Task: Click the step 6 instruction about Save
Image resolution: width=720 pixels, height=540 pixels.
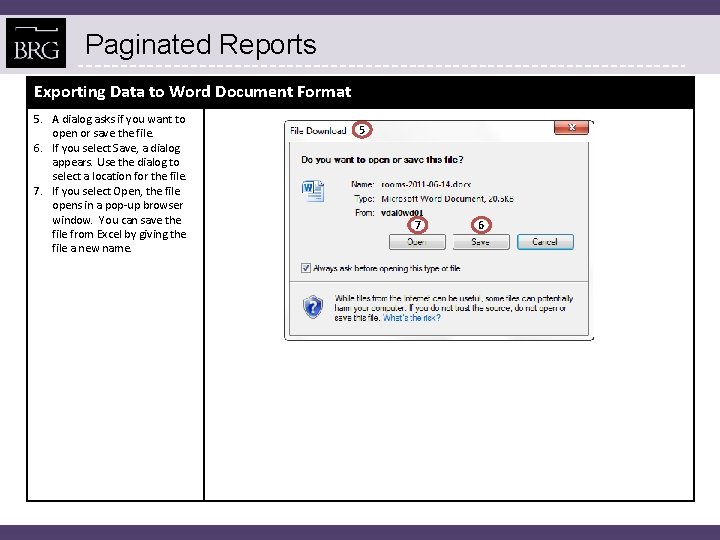Action: 119,162
